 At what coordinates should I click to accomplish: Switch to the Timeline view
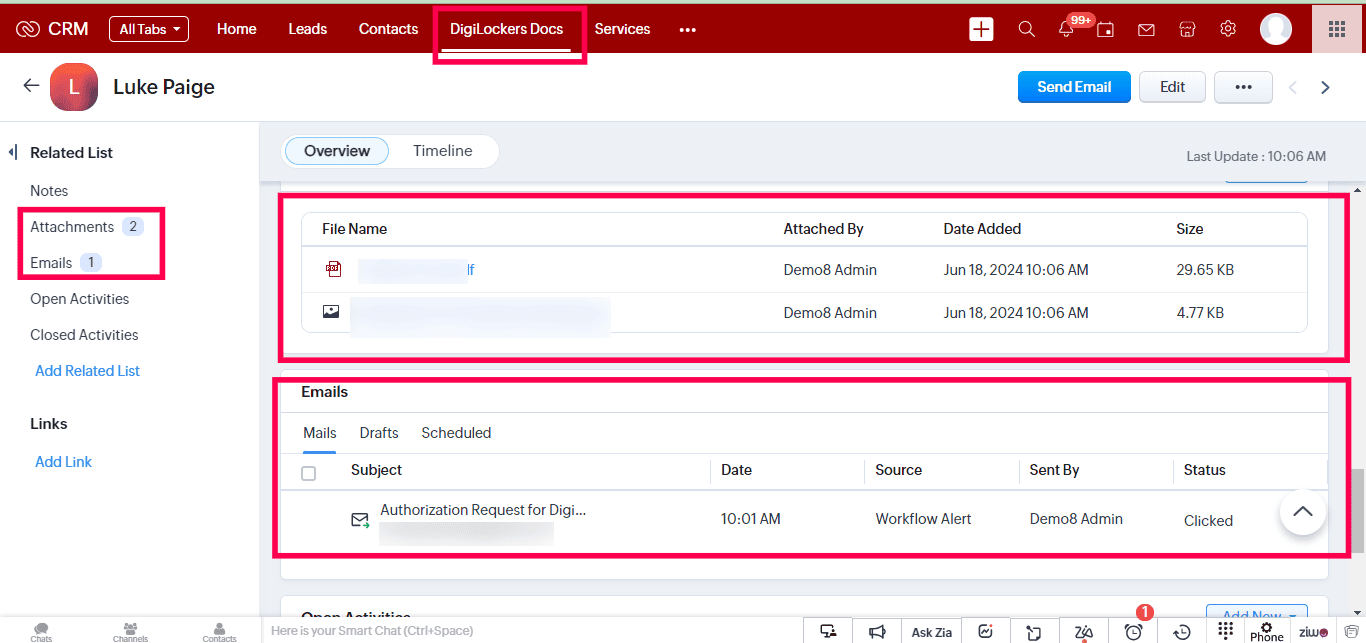pos(443,151)
